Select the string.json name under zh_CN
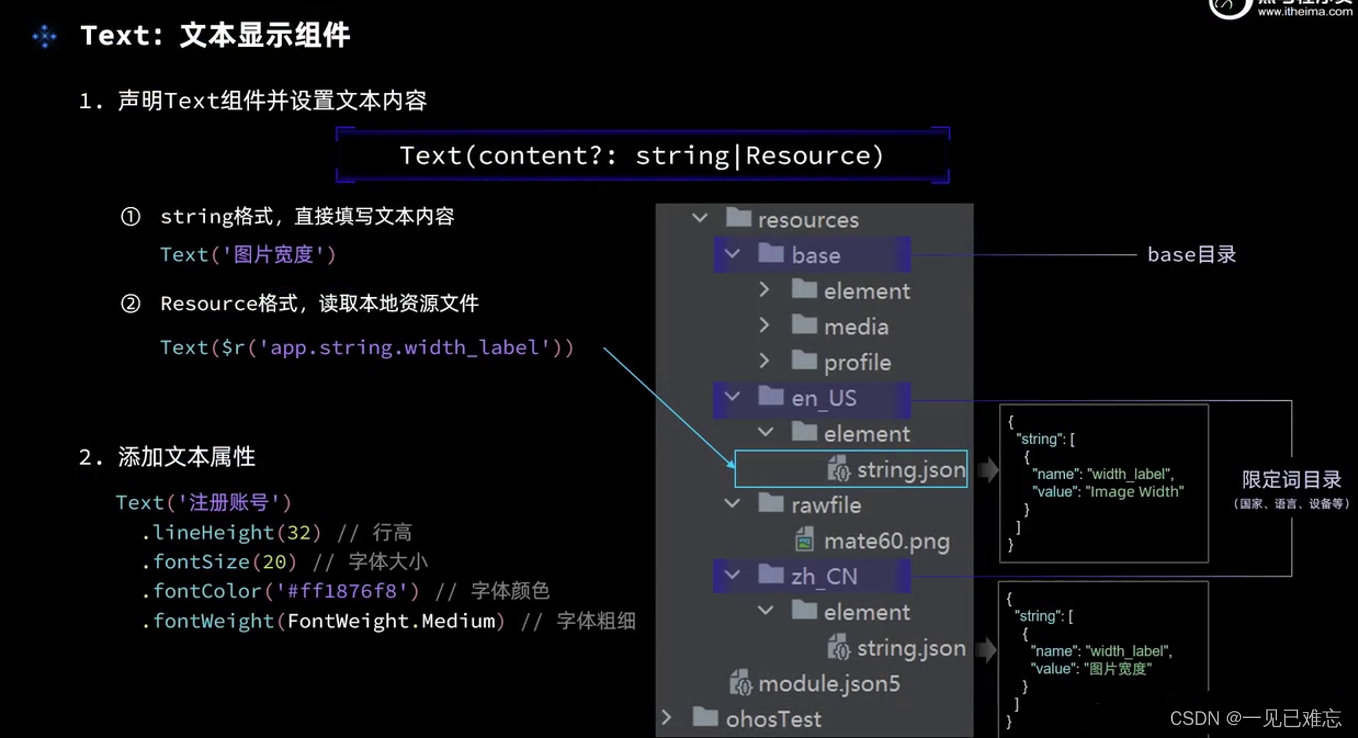This screenshot has width=1358, height=738. (911, 649)
